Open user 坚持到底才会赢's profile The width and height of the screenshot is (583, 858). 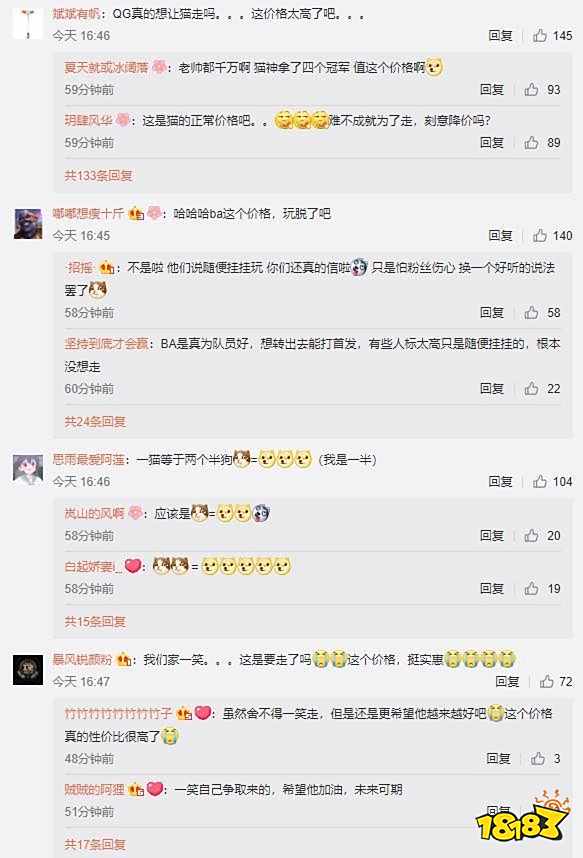click(x=106, y=344)
